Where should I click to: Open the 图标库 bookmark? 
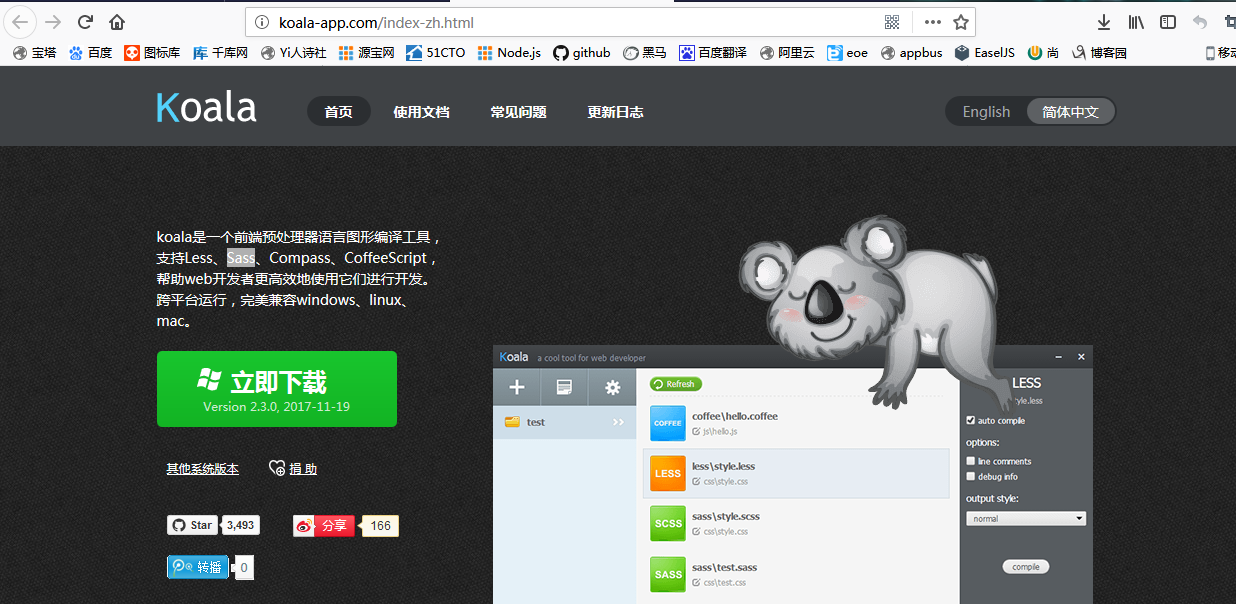tap(152, 53)
